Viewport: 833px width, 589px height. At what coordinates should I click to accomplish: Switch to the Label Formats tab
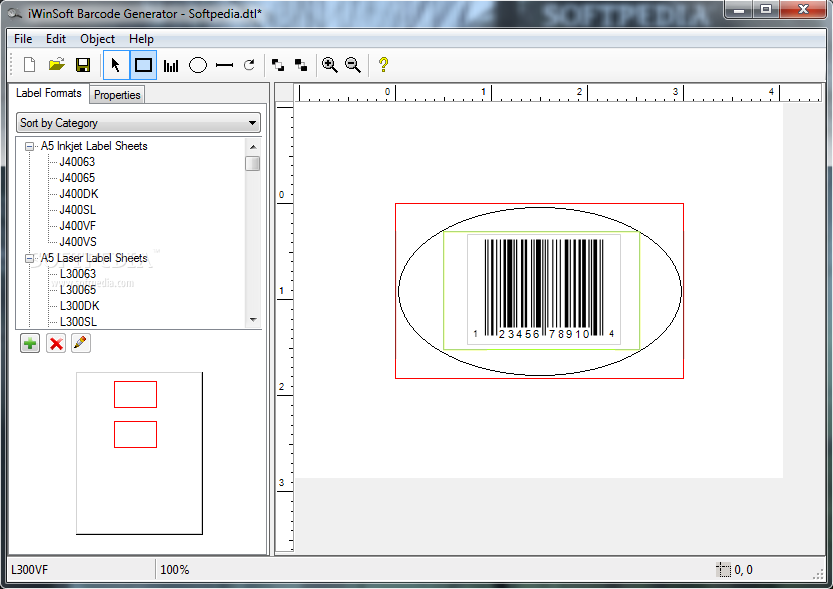(49, 93)
